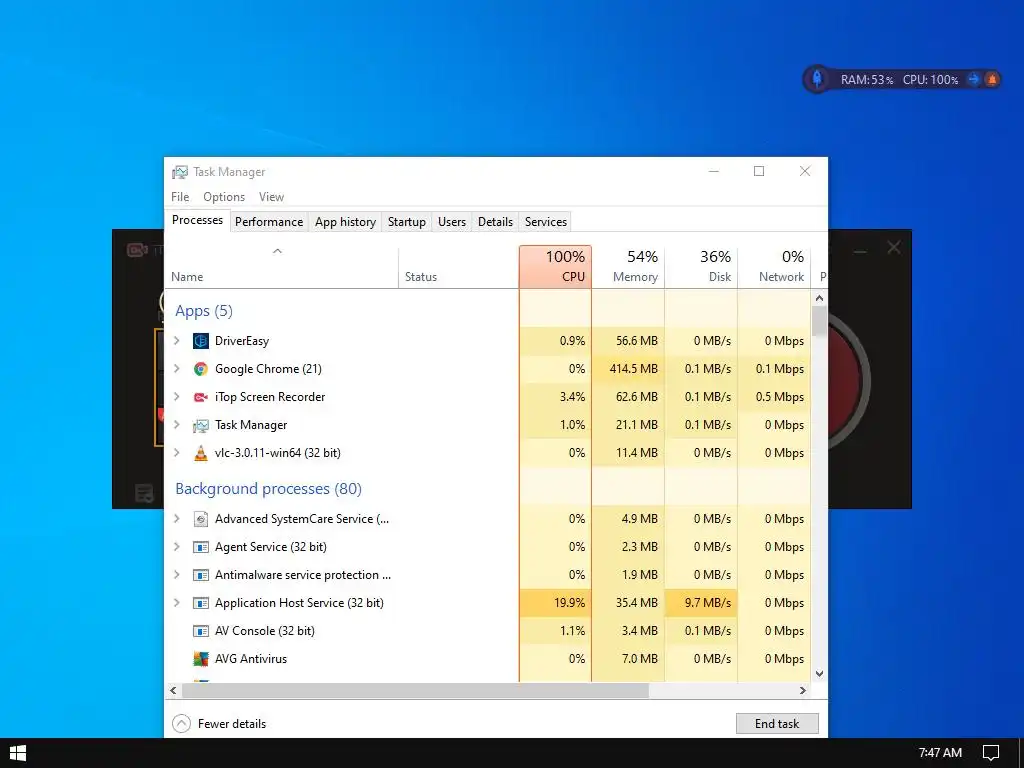Click Fewer details toggle
Viewport: 1024px width, 768px height.
219,724
